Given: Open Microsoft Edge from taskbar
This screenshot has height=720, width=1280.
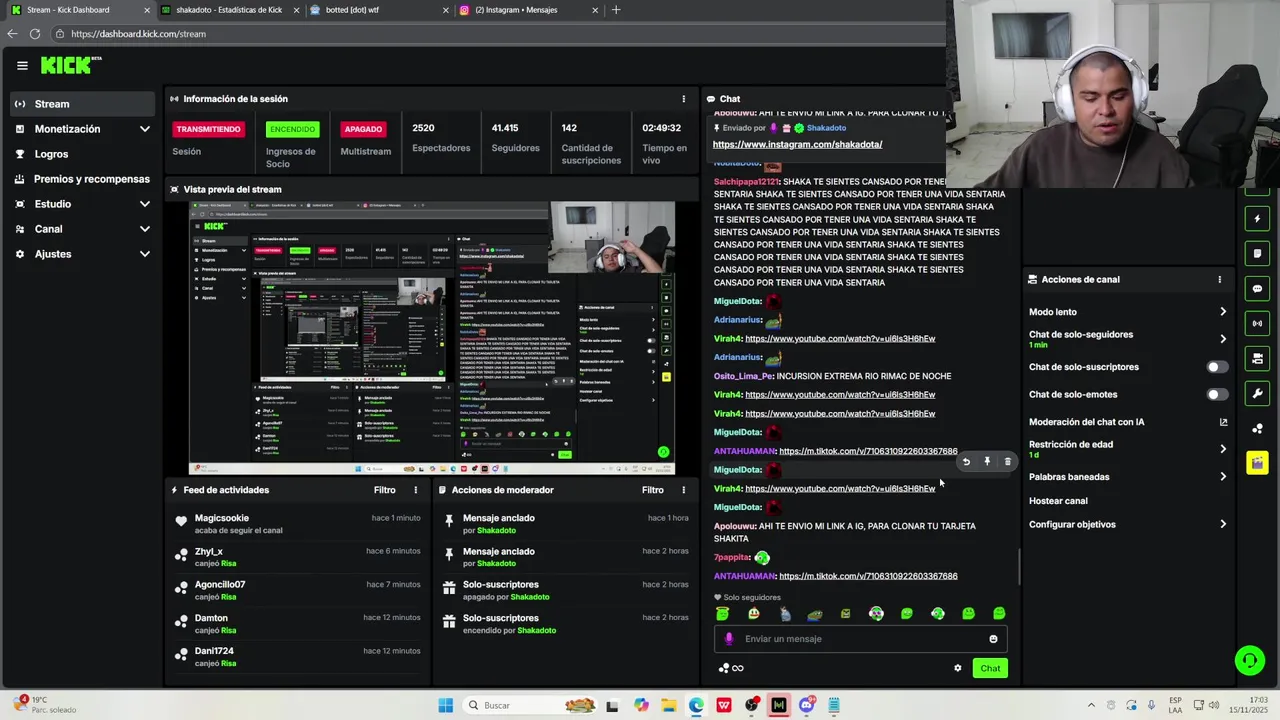Looking at the screenshot, I should (x=696, y=706).
